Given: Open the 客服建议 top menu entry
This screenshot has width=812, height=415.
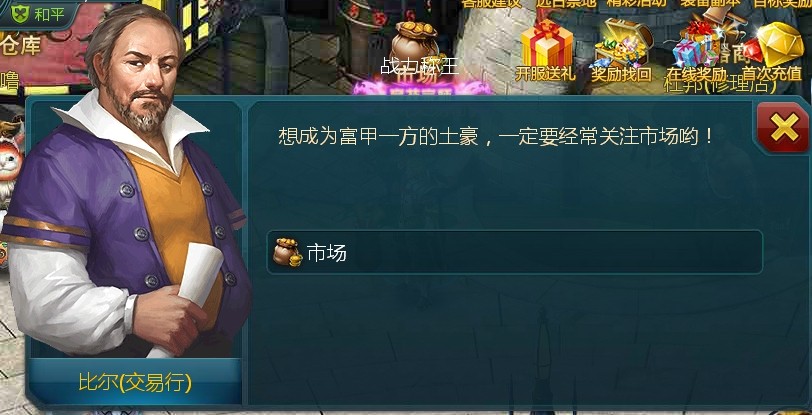Looking at the screenshot, I should coord(491,3).
